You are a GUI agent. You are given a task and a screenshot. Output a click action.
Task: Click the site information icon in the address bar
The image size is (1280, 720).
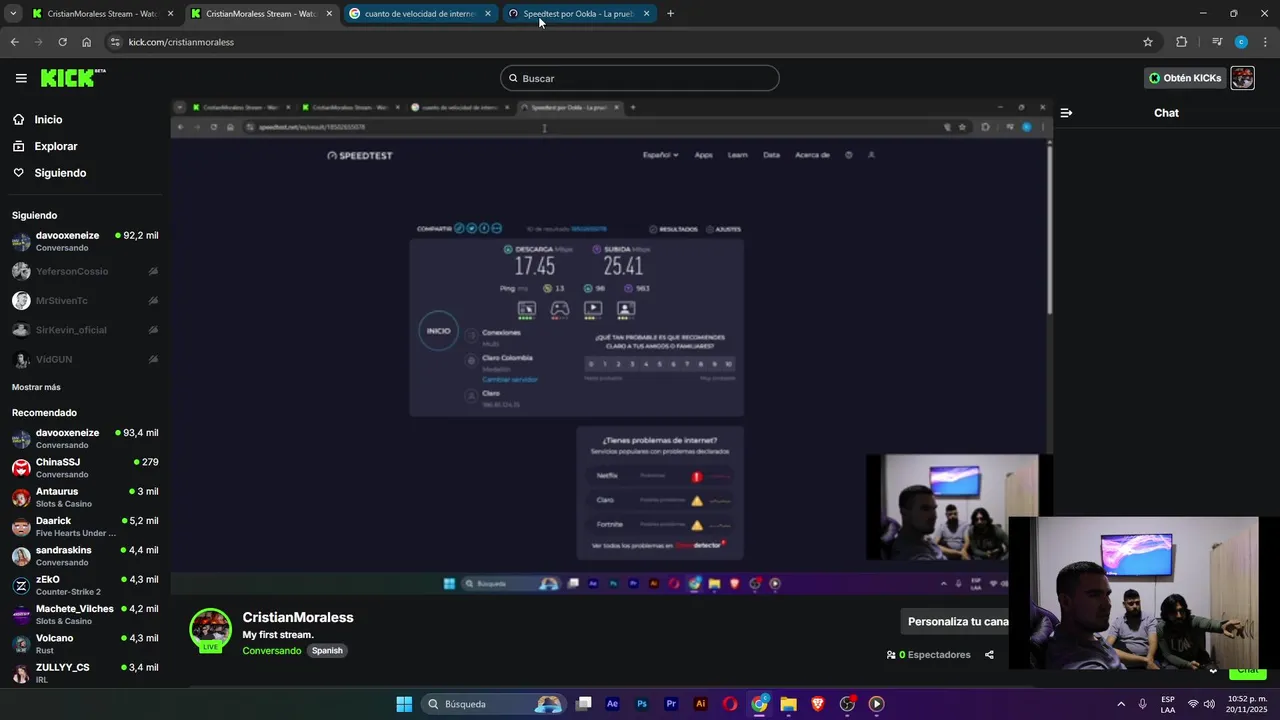click(x=115, y=42)
